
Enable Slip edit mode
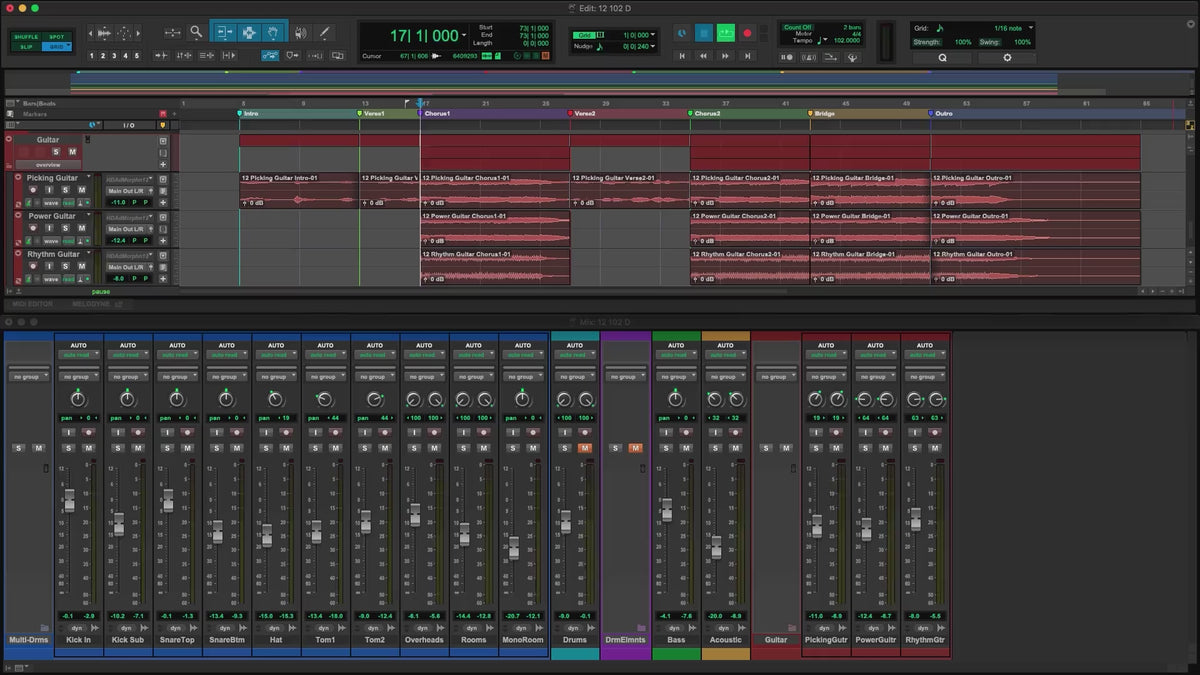(27, 47)
